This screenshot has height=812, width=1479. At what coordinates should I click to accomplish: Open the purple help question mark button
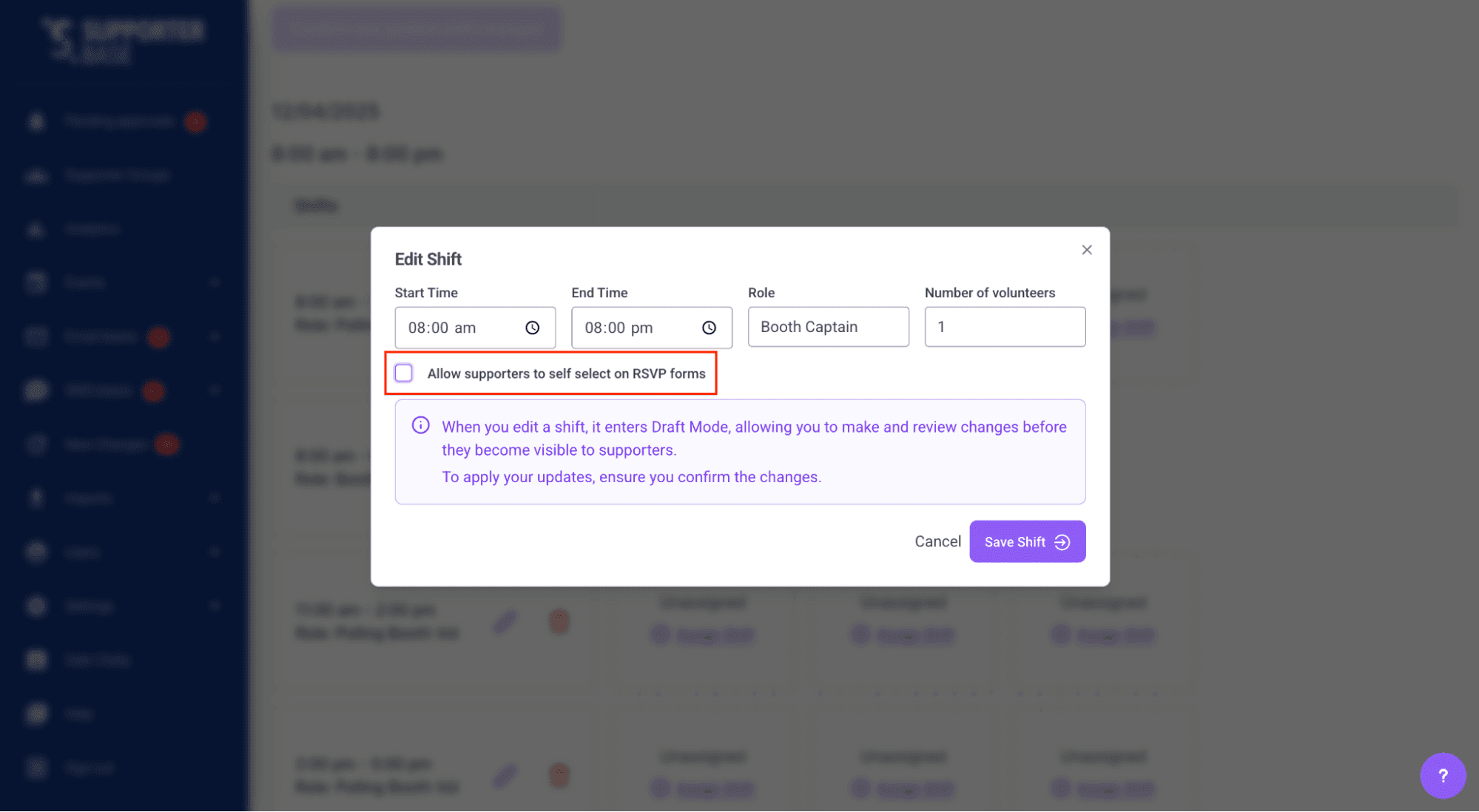(1442, 775)
